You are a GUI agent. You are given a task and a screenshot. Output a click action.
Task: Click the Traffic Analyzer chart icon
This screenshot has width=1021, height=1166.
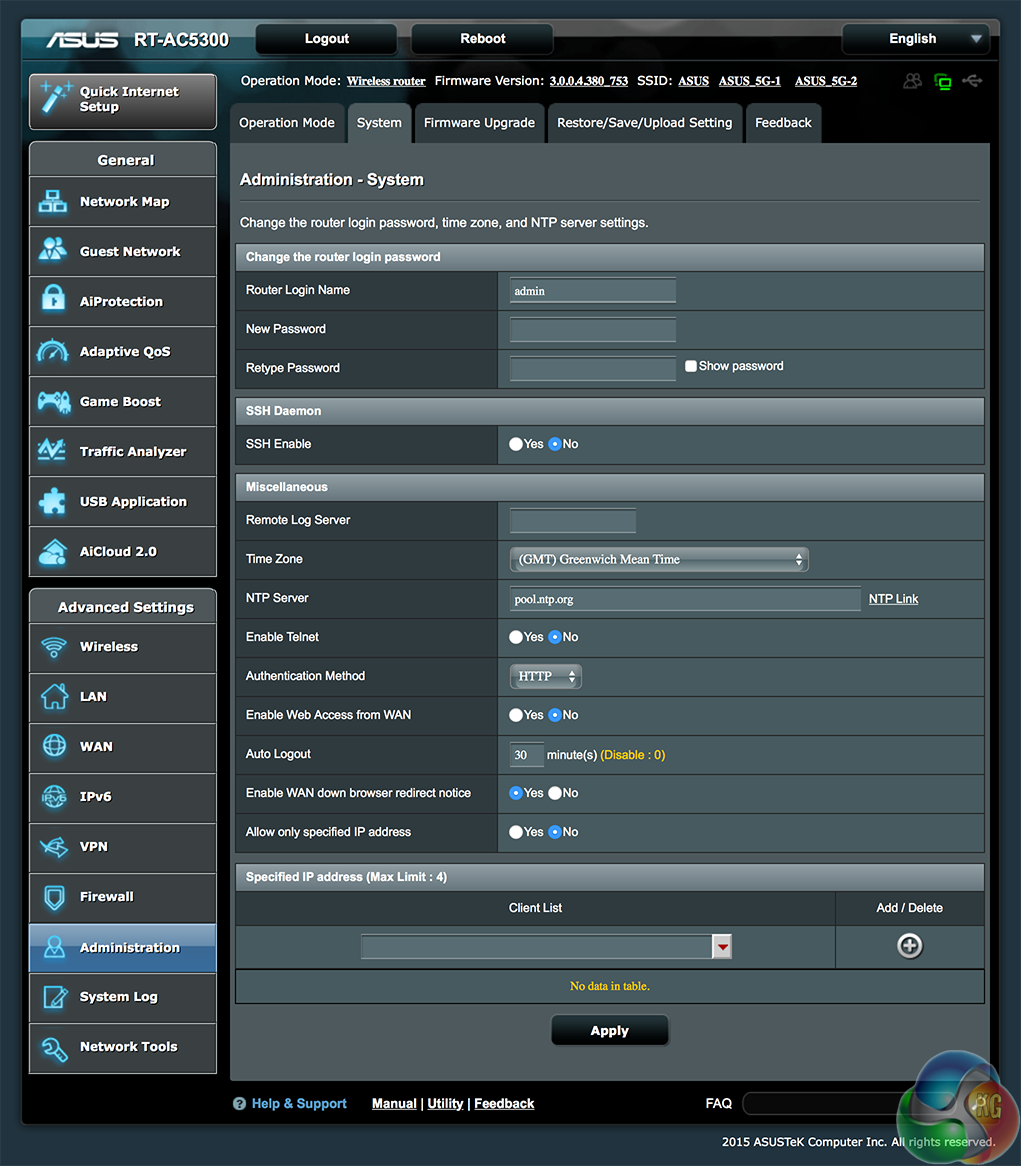[x=52, y=450]
